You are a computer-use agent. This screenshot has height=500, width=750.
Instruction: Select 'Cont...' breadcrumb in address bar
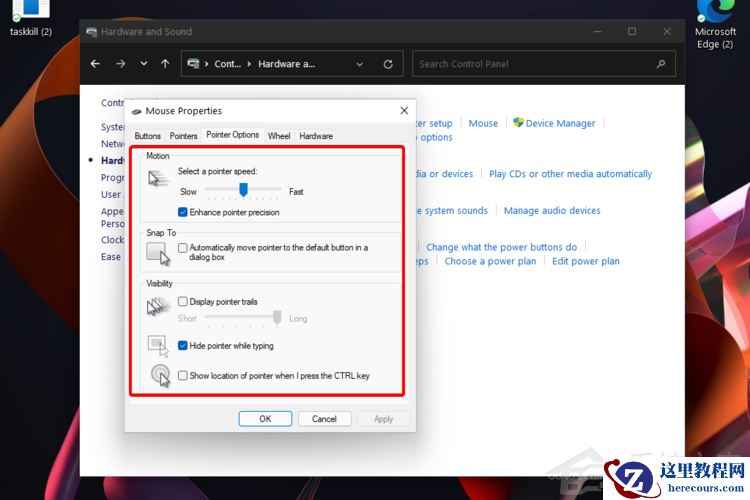pyautogui.click(x=227, y=64)
